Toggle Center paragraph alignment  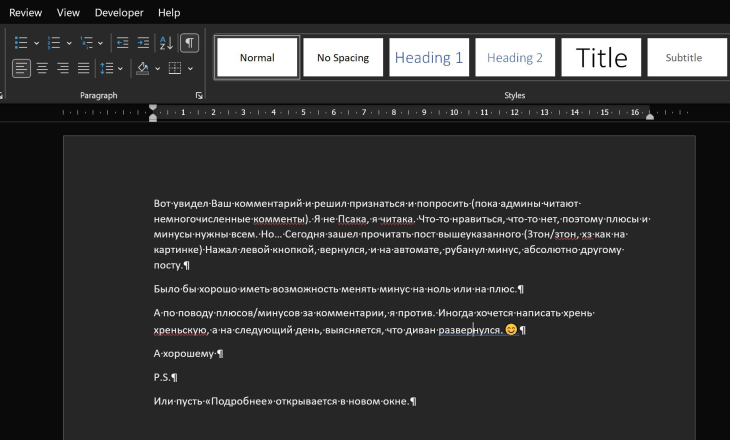pyautogui.click(x=42, y=68)
